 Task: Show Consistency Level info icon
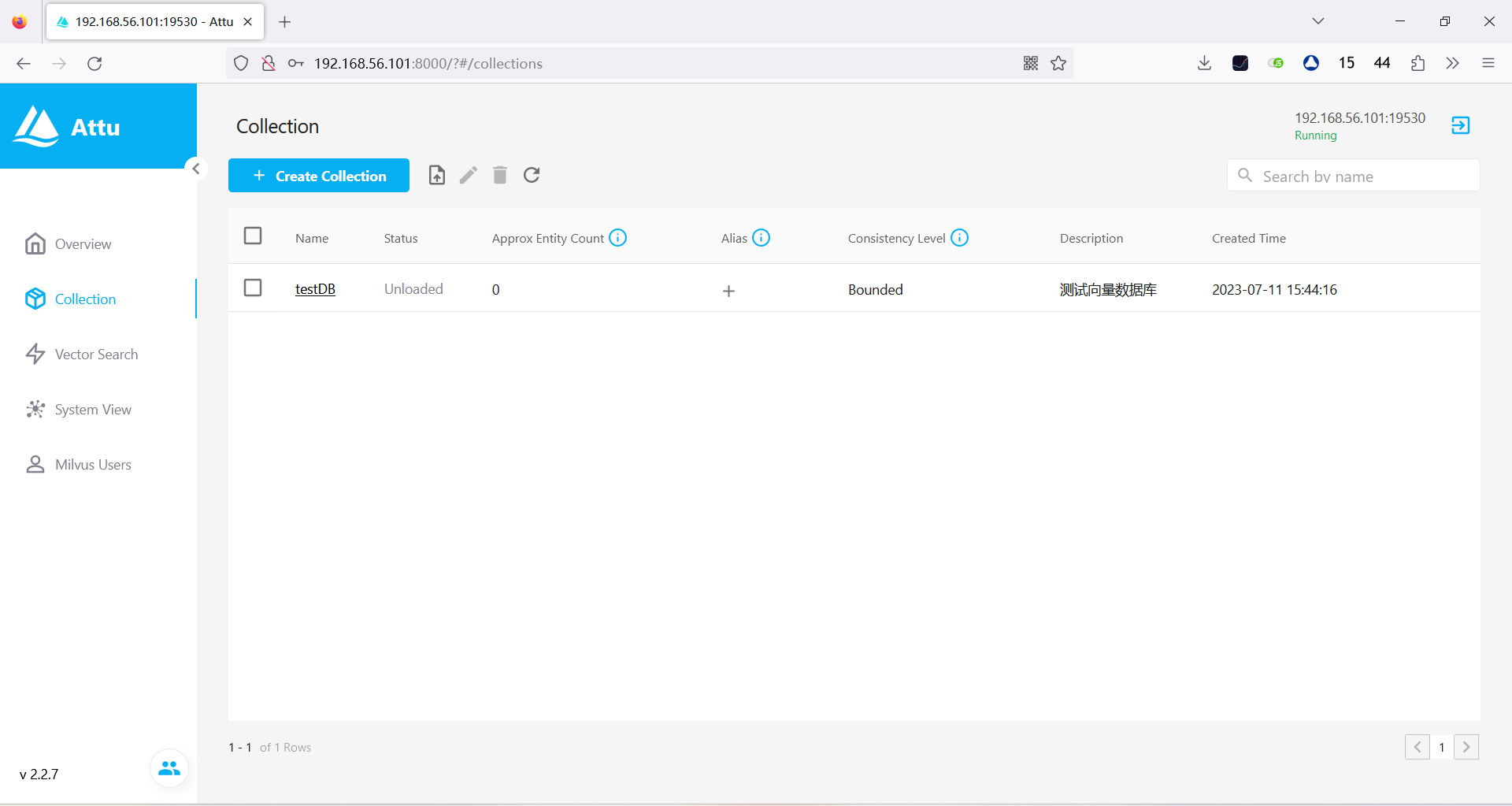tap(959, 237)
